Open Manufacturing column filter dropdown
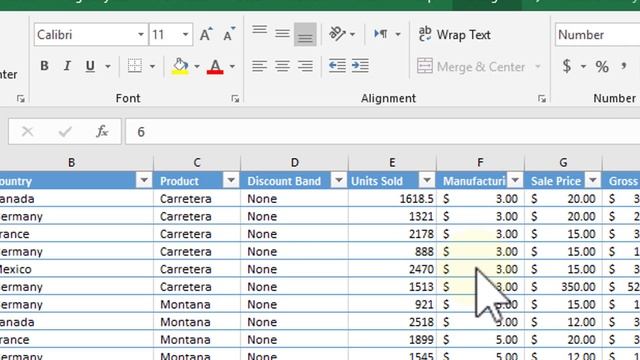 [x=515, y=180]
